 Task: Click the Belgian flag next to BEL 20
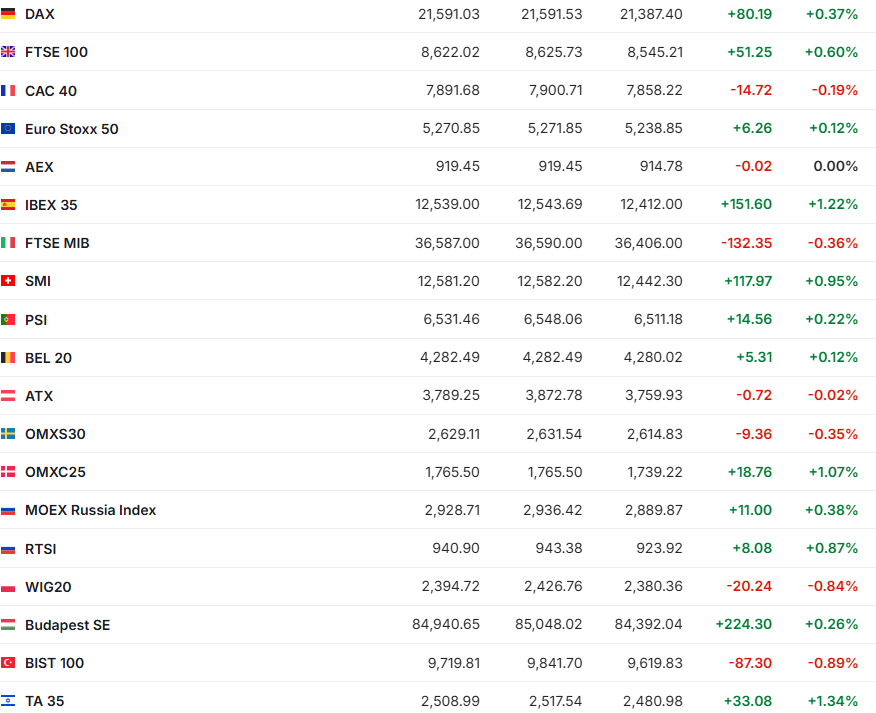click(8, 358)
